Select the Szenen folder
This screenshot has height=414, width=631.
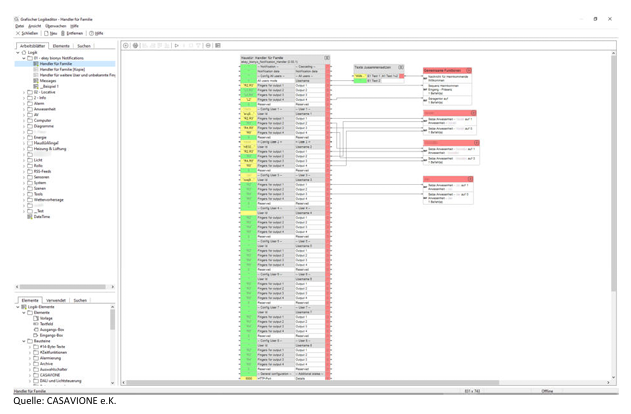39,189
